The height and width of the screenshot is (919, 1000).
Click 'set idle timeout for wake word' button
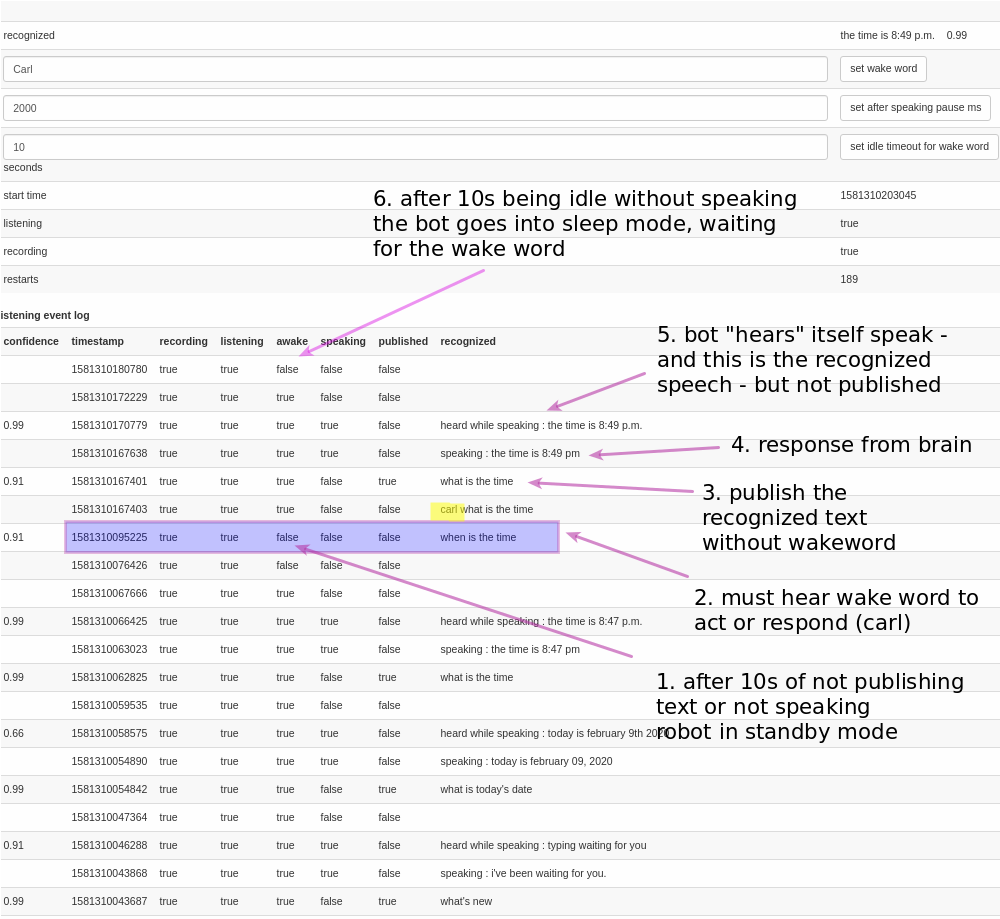[x=918, y=147]
